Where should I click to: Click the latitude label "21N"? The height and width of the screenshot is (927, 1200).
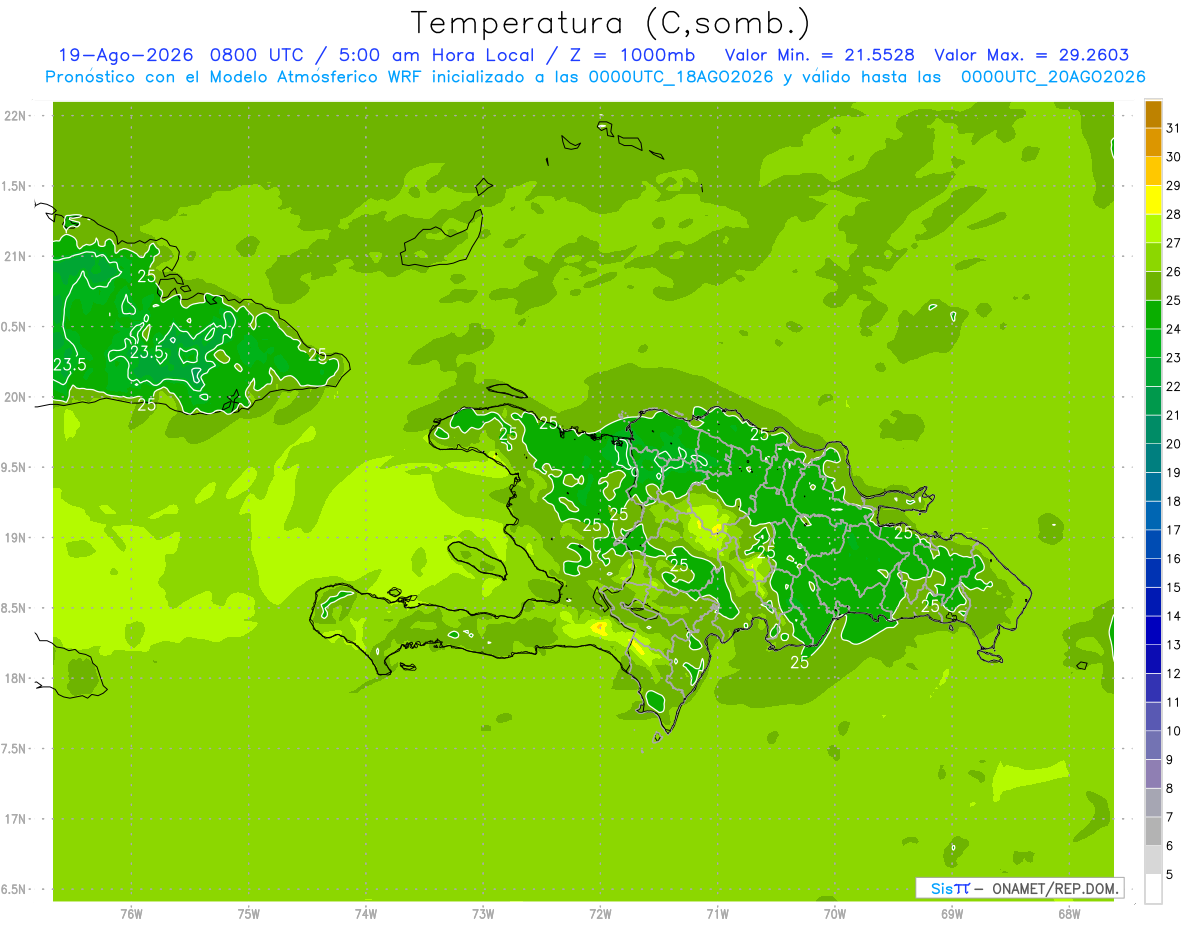point(15,256)
